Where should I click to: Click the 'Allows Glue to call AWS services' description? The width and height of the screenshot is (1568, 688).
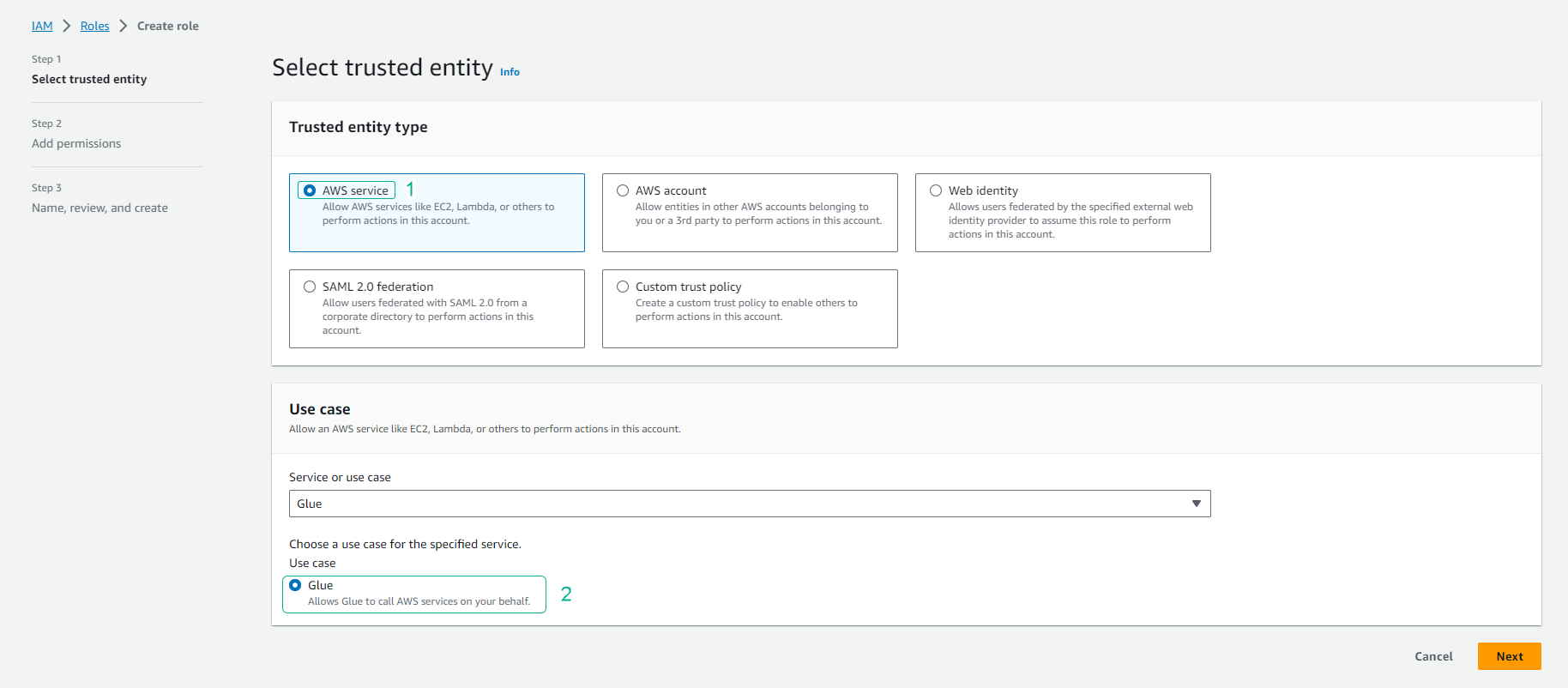pyautogui.click(x=419, y=601)
